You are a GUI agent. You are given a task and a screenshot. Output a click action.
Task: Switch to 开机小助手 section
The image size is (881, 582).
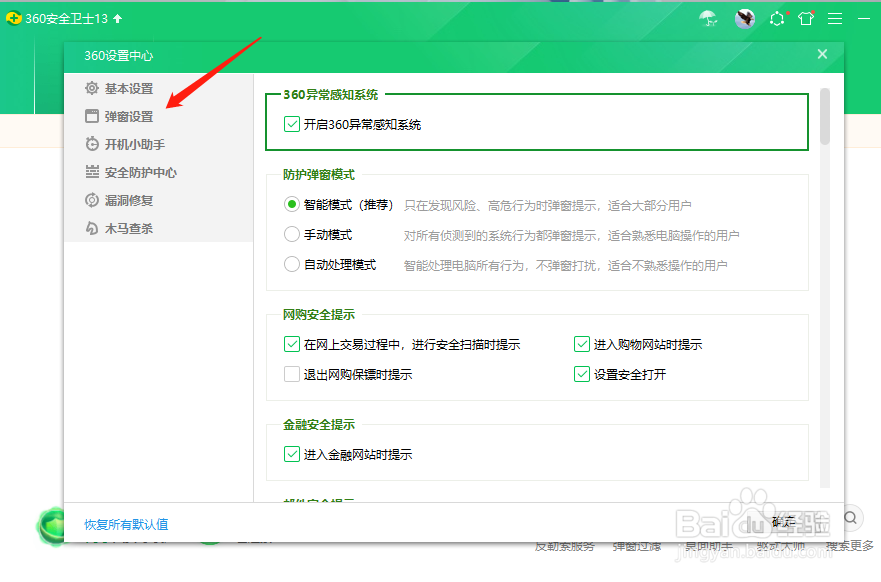(135, 144)
